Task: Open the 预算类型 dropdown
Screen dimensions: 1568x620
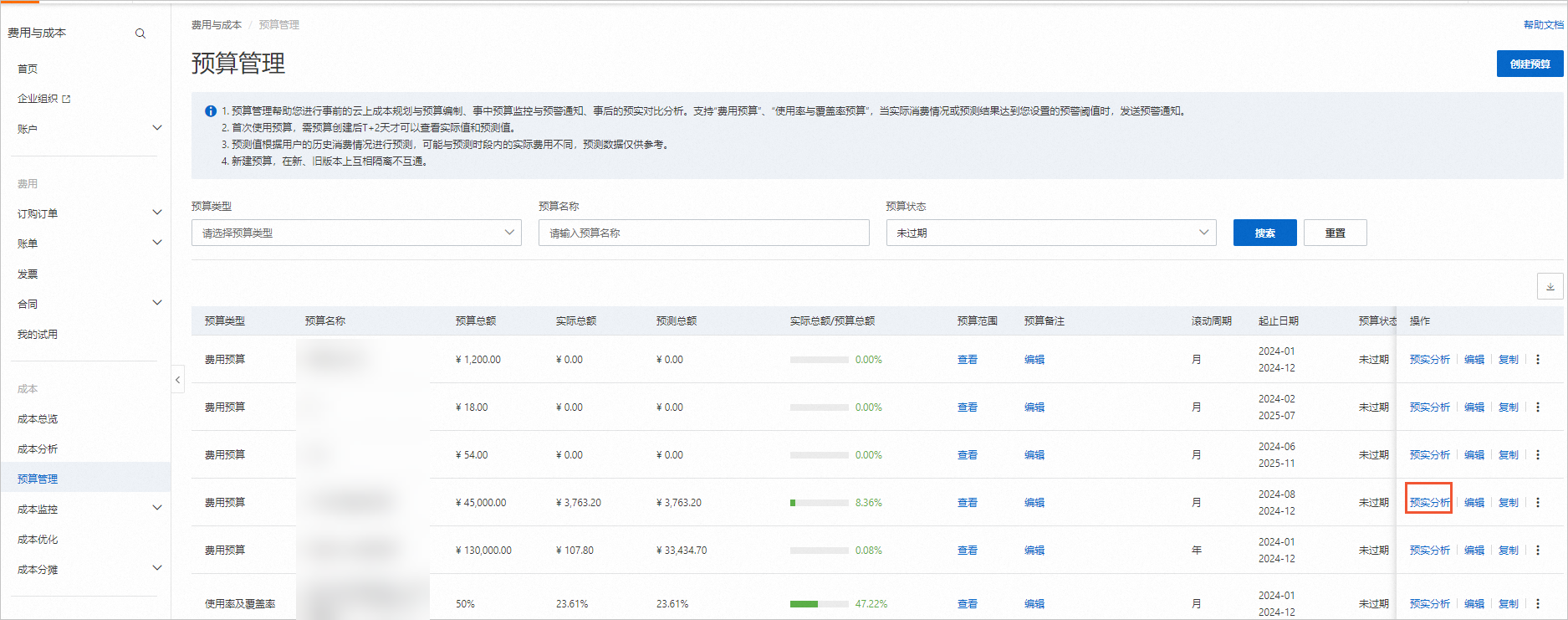Action: (356, 233)
